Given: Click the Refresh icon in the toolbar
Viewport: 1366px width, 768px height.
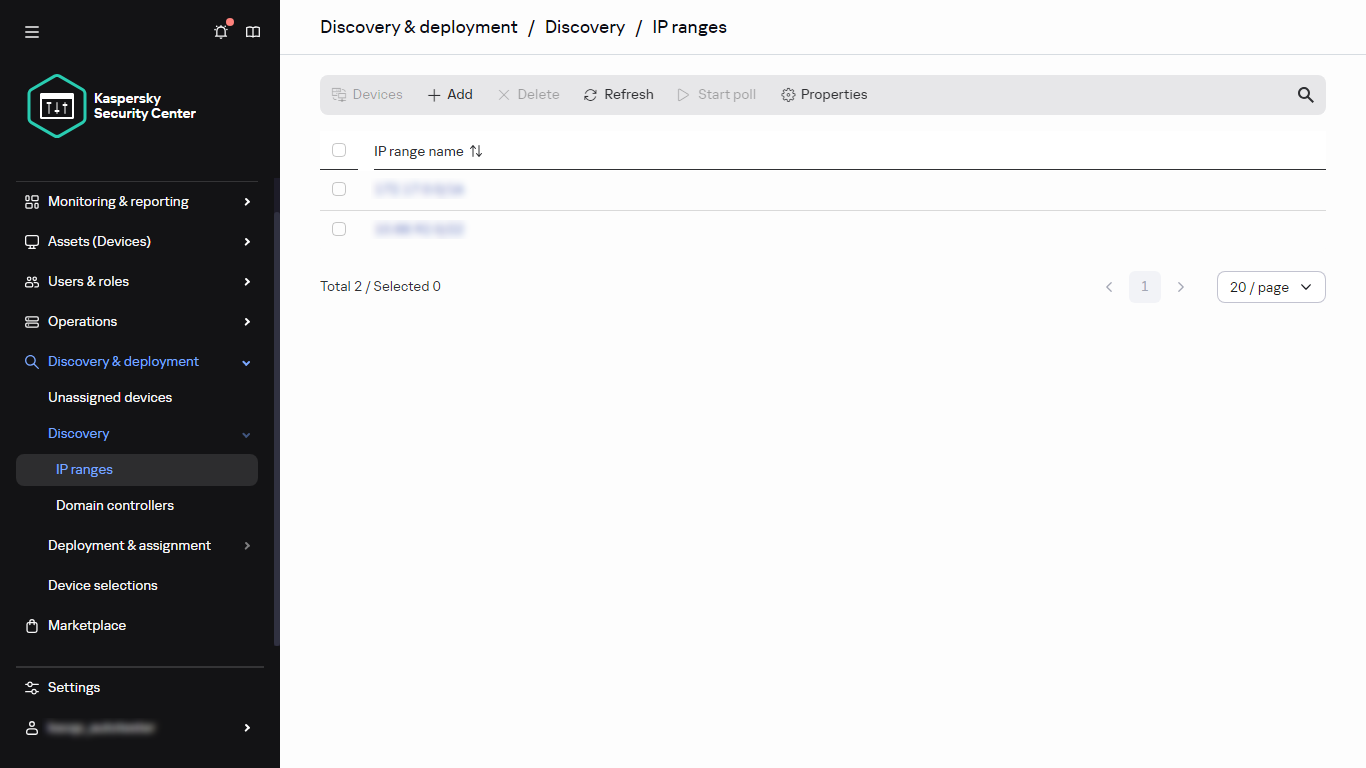Looking at the screenshot, I should click(x=589, y=94).
